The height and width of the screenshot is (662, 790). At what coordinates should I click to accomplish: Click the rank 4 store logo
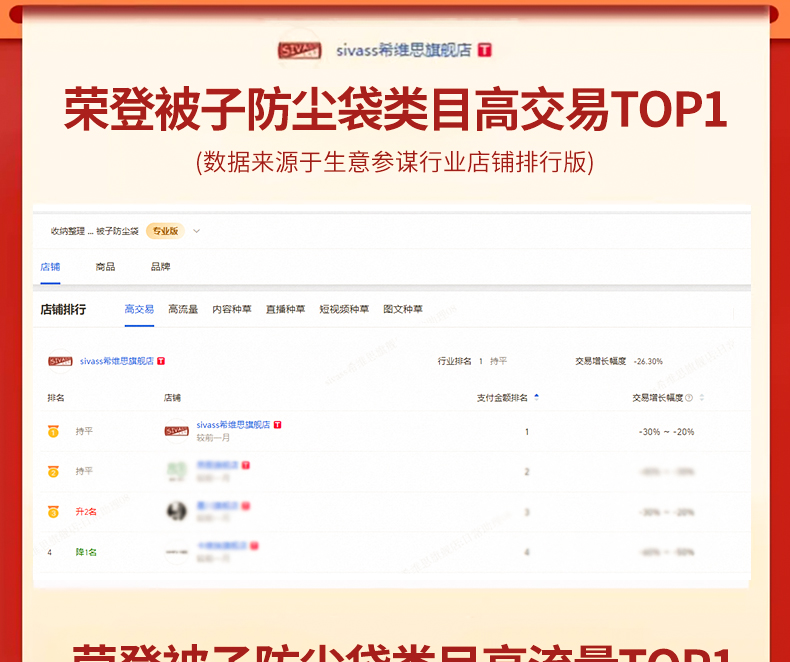[x=177, y=552]
